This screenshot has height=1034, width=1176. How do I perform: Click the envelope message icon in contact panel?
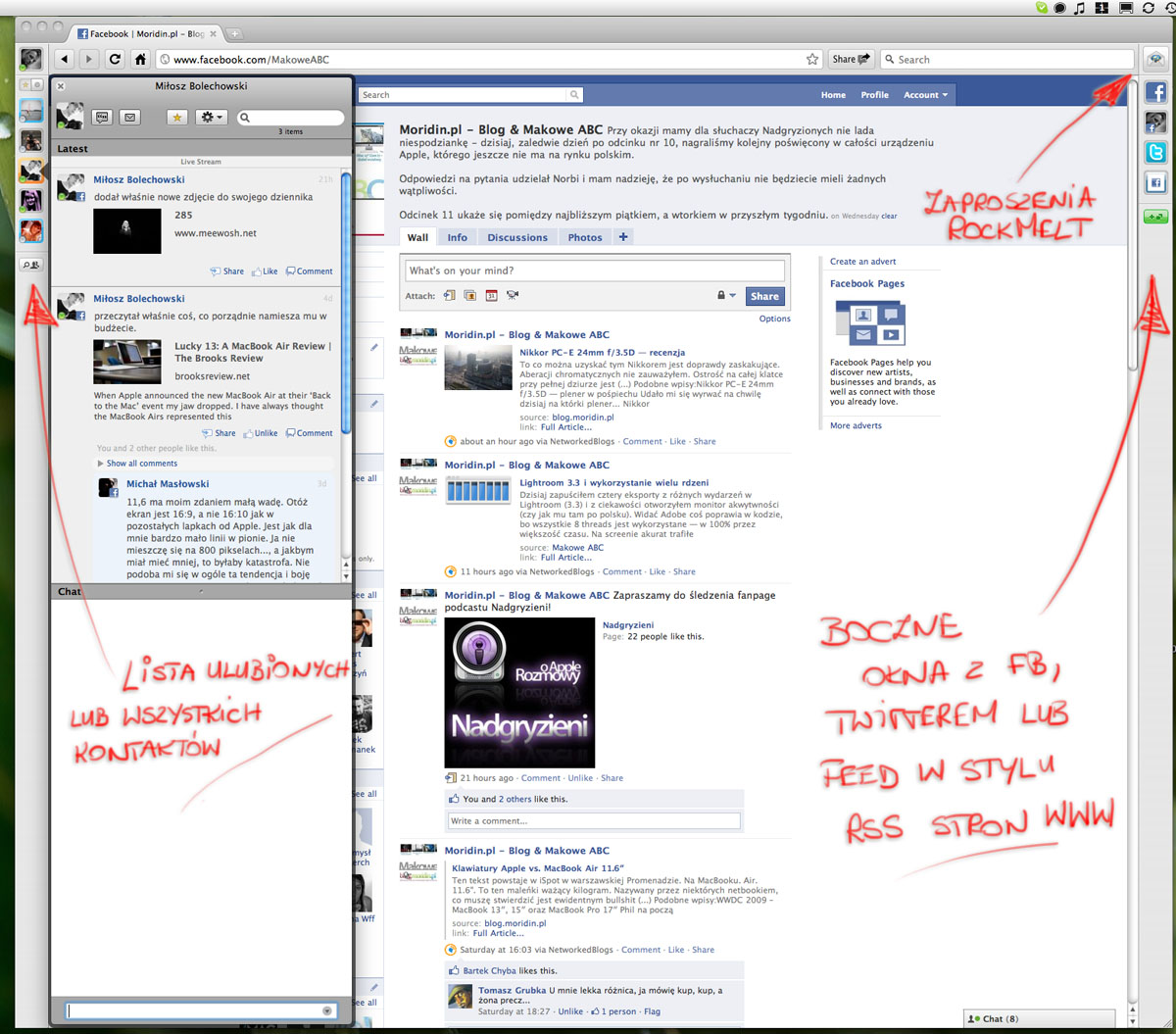point(129,118)
